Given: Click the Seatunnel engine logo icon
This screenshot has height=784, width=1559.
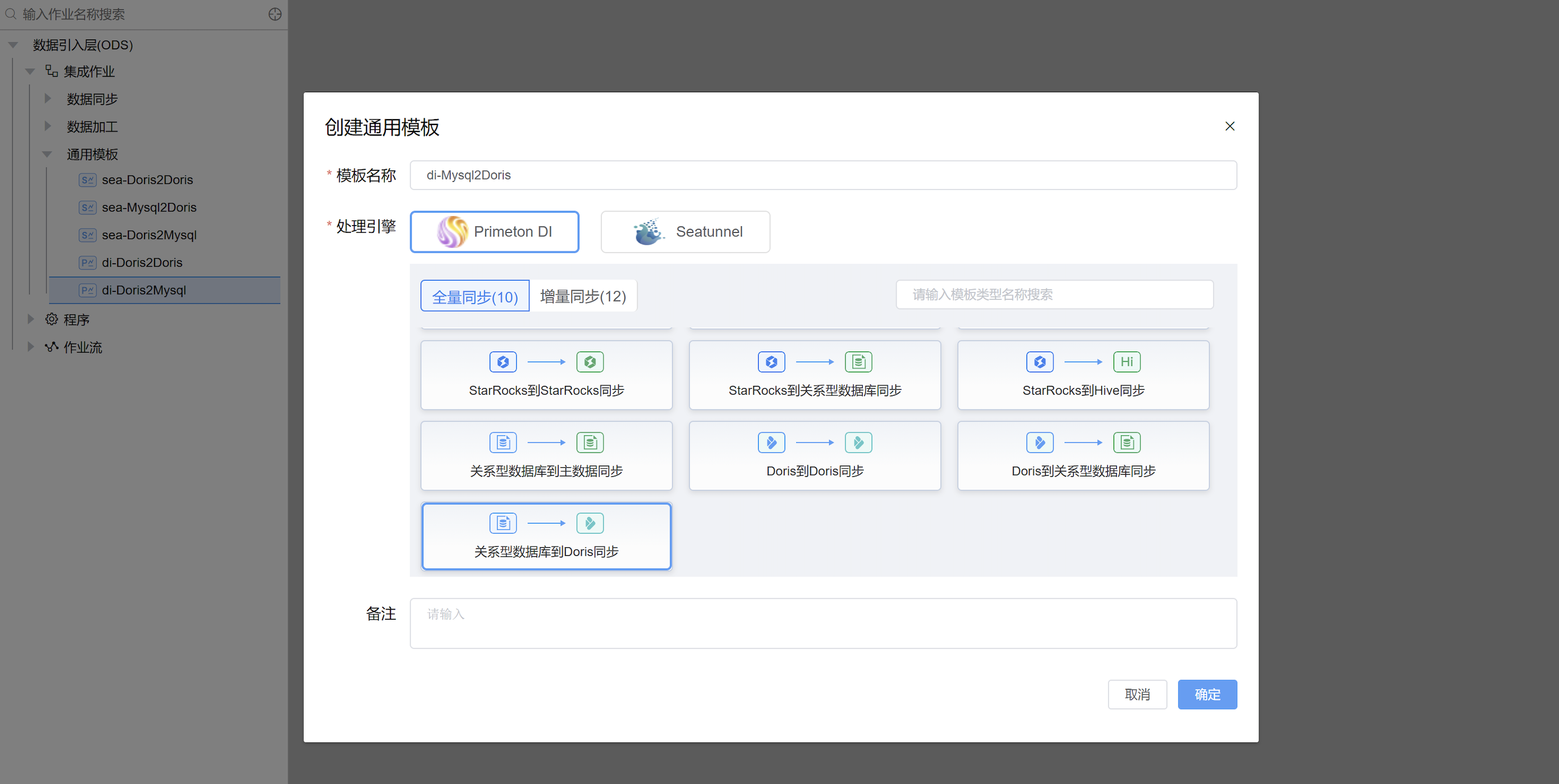Looking at the screenshot, I should [x=648, y=231].
